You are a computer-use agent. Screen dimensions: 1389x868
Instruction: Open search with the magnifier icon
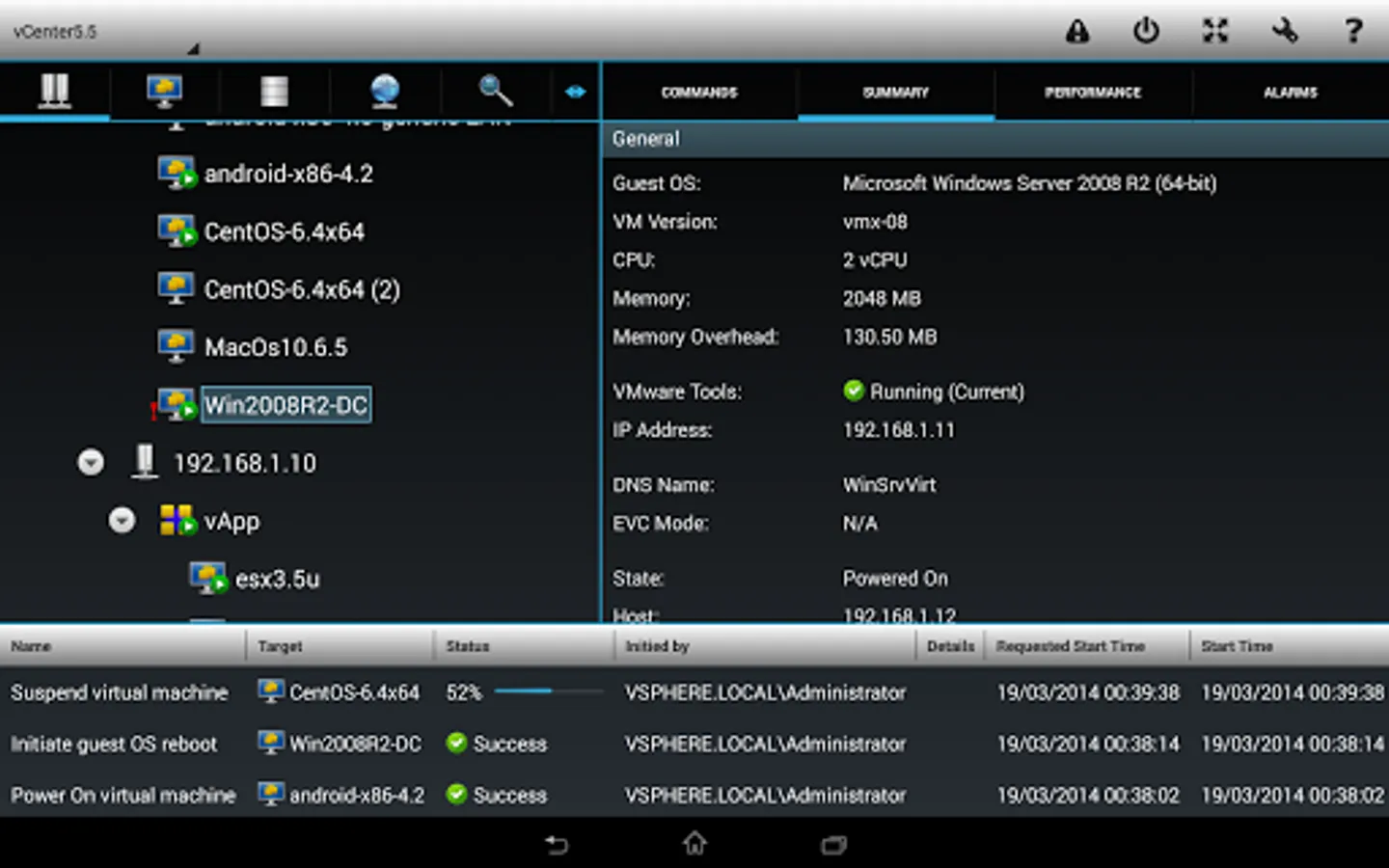click(x=496, y=91)
